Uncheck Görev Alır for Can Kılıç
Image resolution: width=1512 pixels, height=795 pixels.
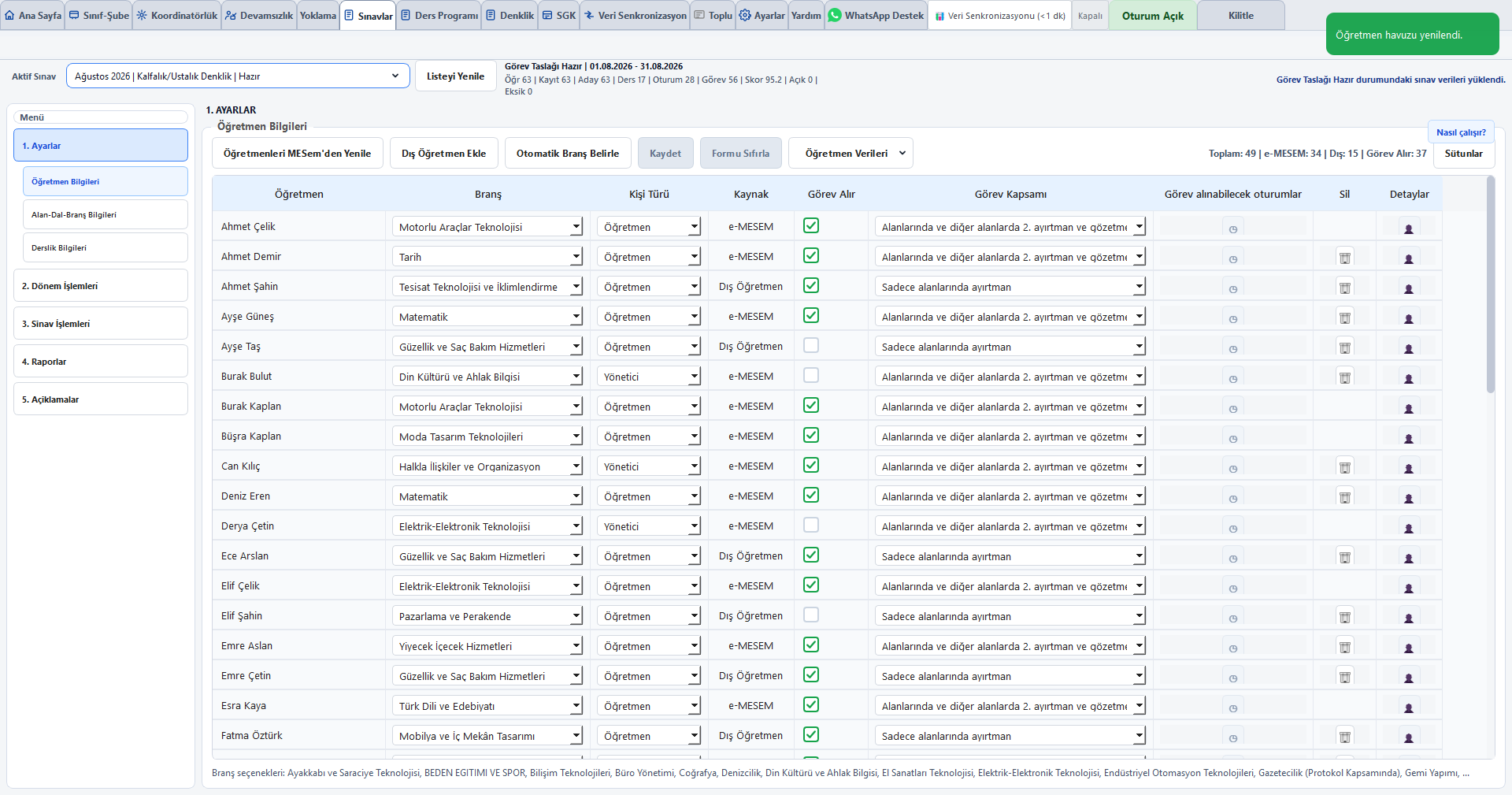tap(811, 465)
